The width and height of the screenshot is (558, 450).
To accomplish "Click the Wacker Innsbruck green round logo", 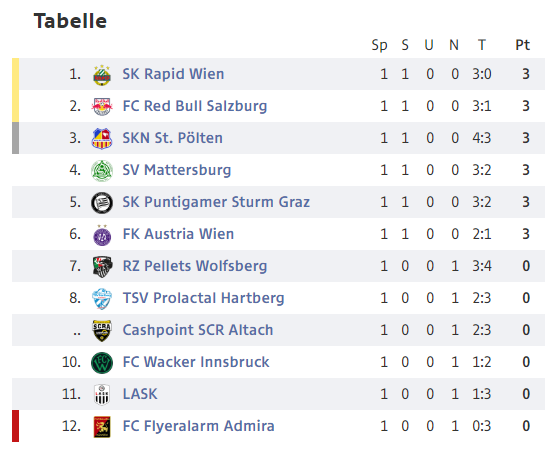I will (102, 362).
